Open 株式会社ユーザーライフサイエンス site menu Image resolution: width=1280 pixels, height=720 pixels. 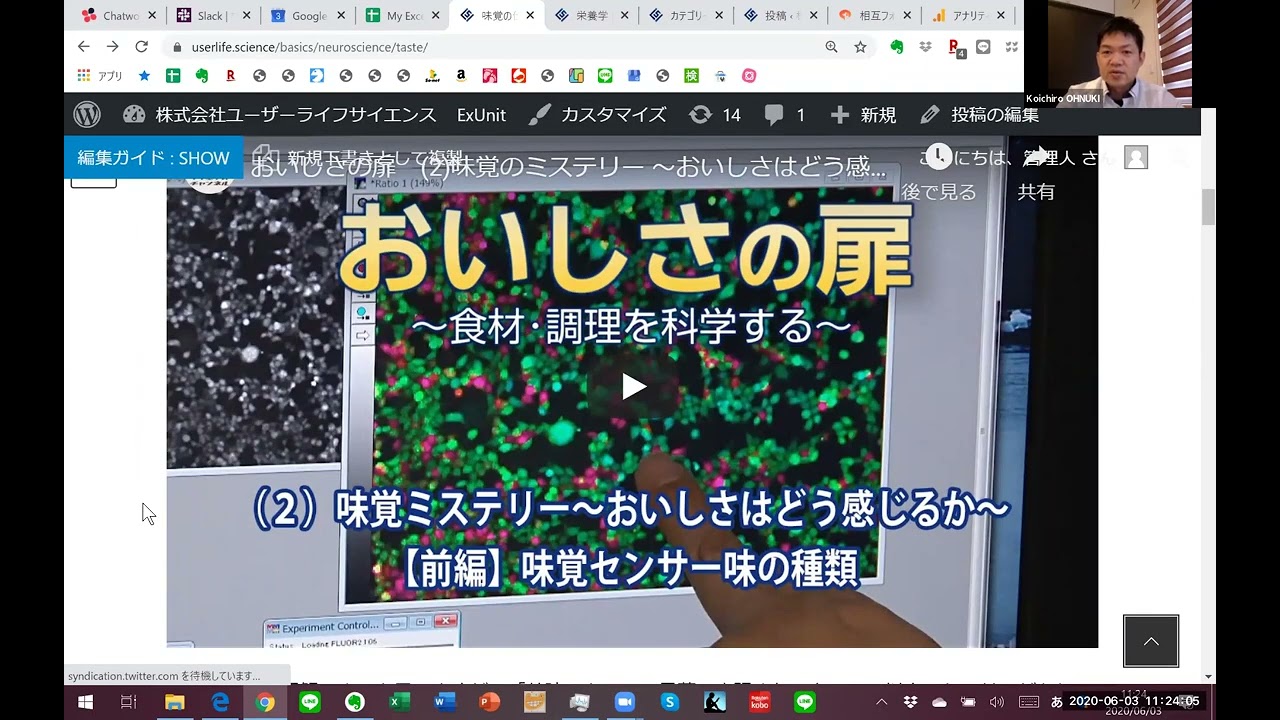pyautogui.click(x=280, y=115)
